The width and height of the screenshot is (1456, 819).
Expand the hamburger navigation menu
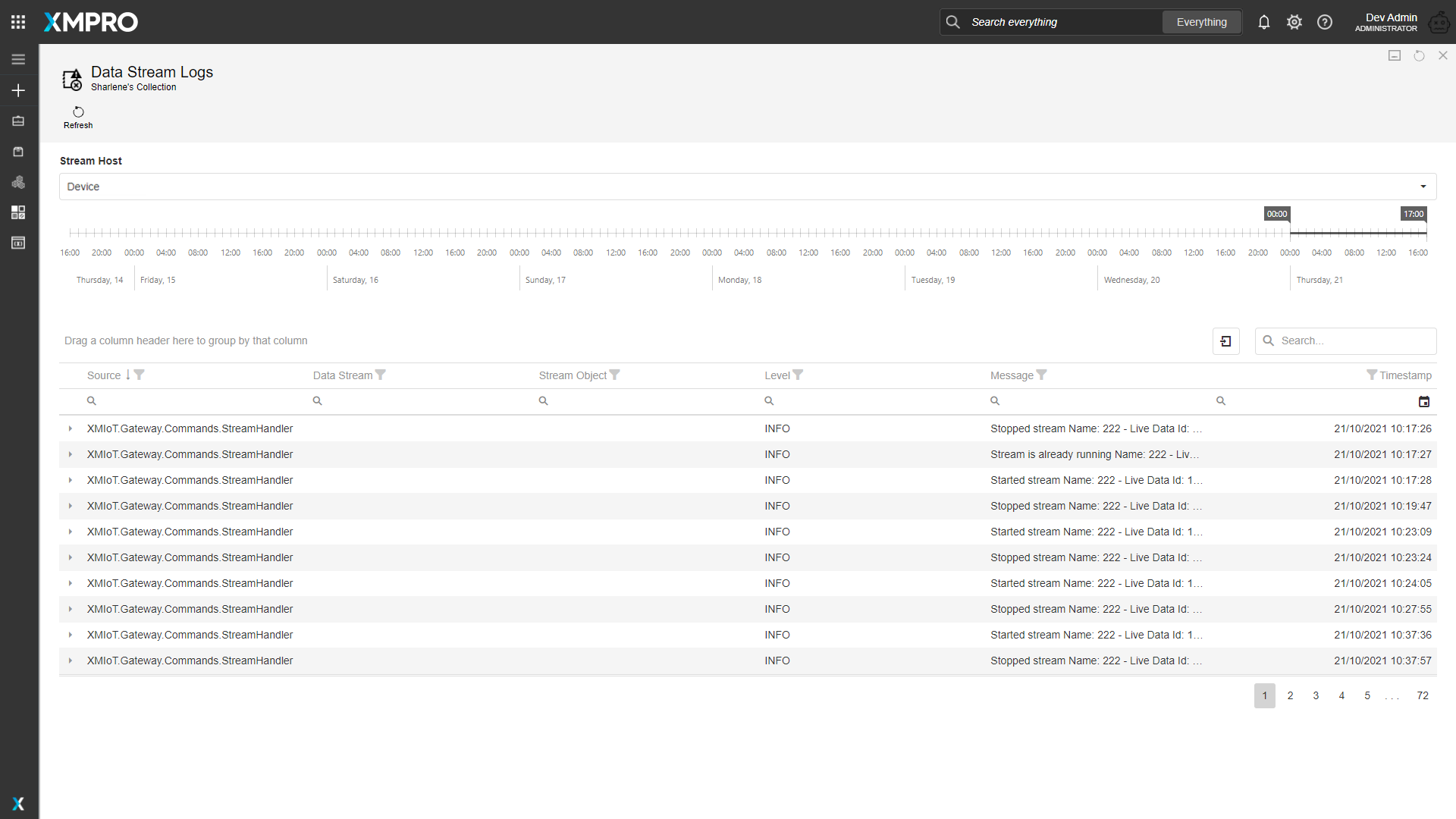click(18, 59)
